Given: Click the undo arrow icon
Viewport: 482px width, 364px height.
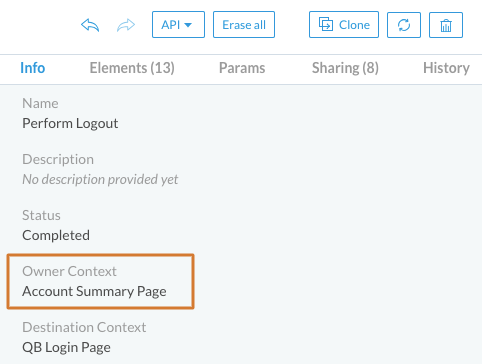Looking at the screenshot, I should pyautogui.click(x=90, y=25).
